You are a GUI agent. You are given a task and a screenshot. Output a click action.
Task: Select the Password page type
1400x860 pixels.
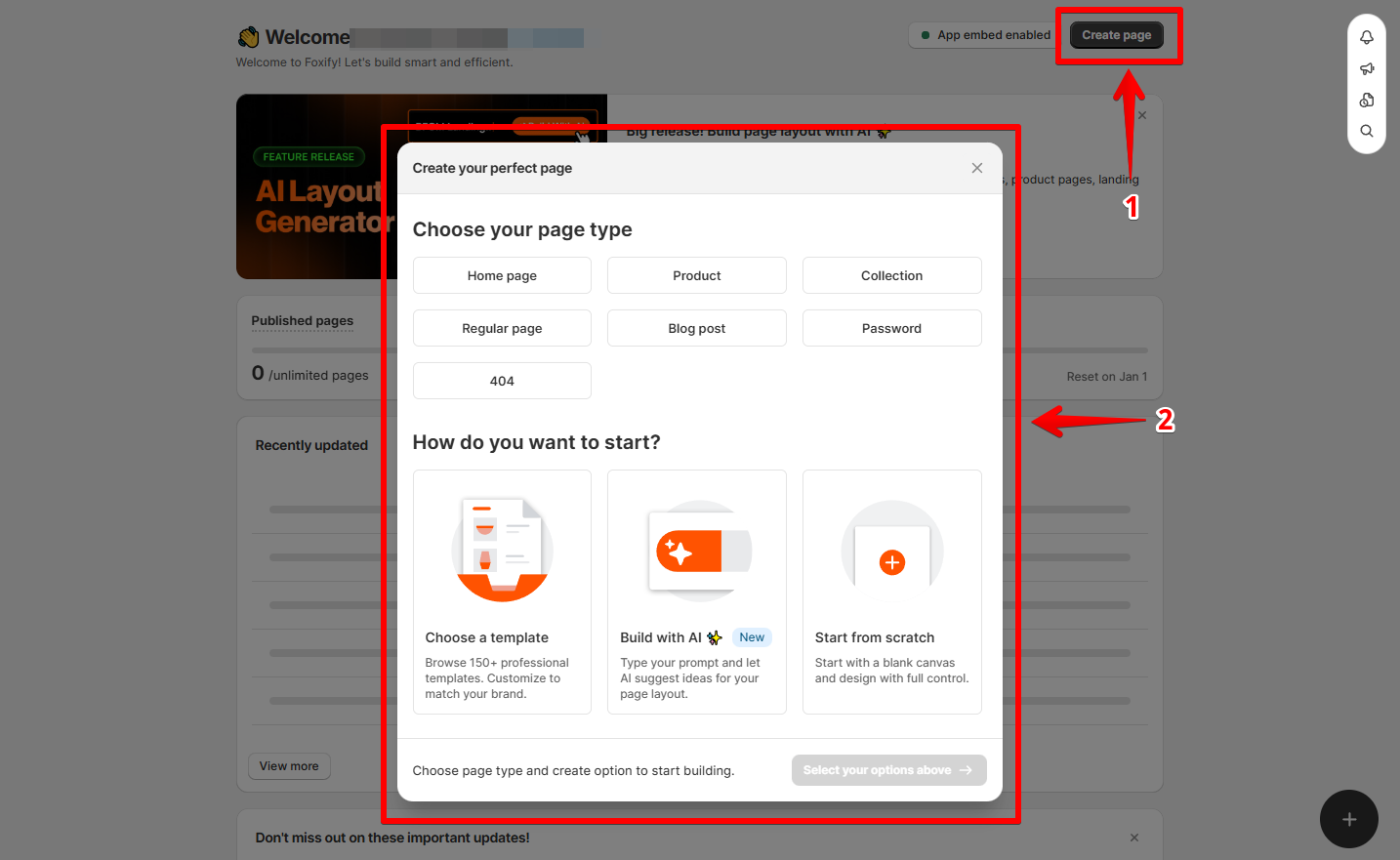pyautogui.click(x=892, y=328)
